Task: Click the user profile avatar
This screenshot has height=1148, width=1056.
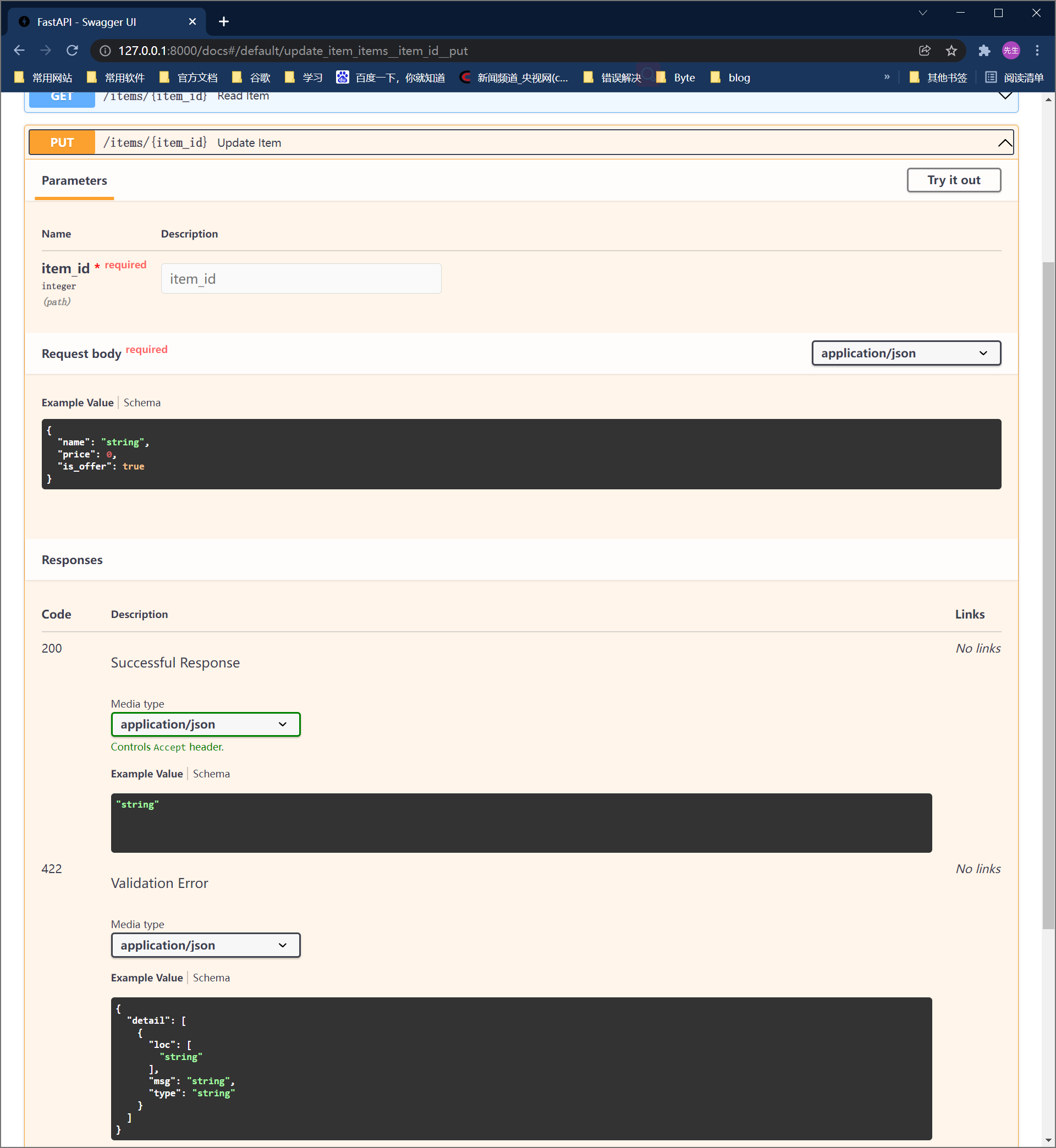Action: pos(1010,51)
